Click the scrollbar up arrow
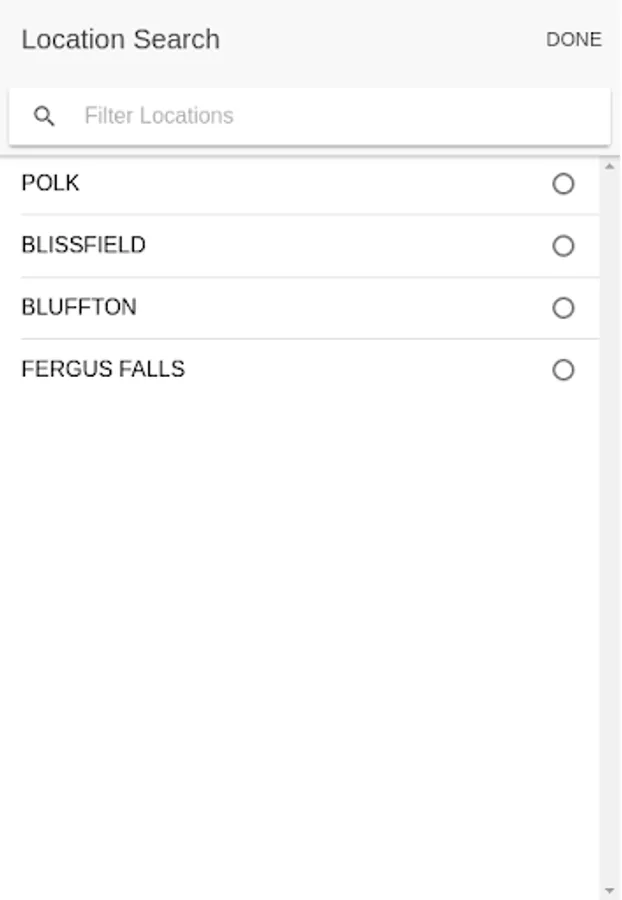 (x=610, y=166)
